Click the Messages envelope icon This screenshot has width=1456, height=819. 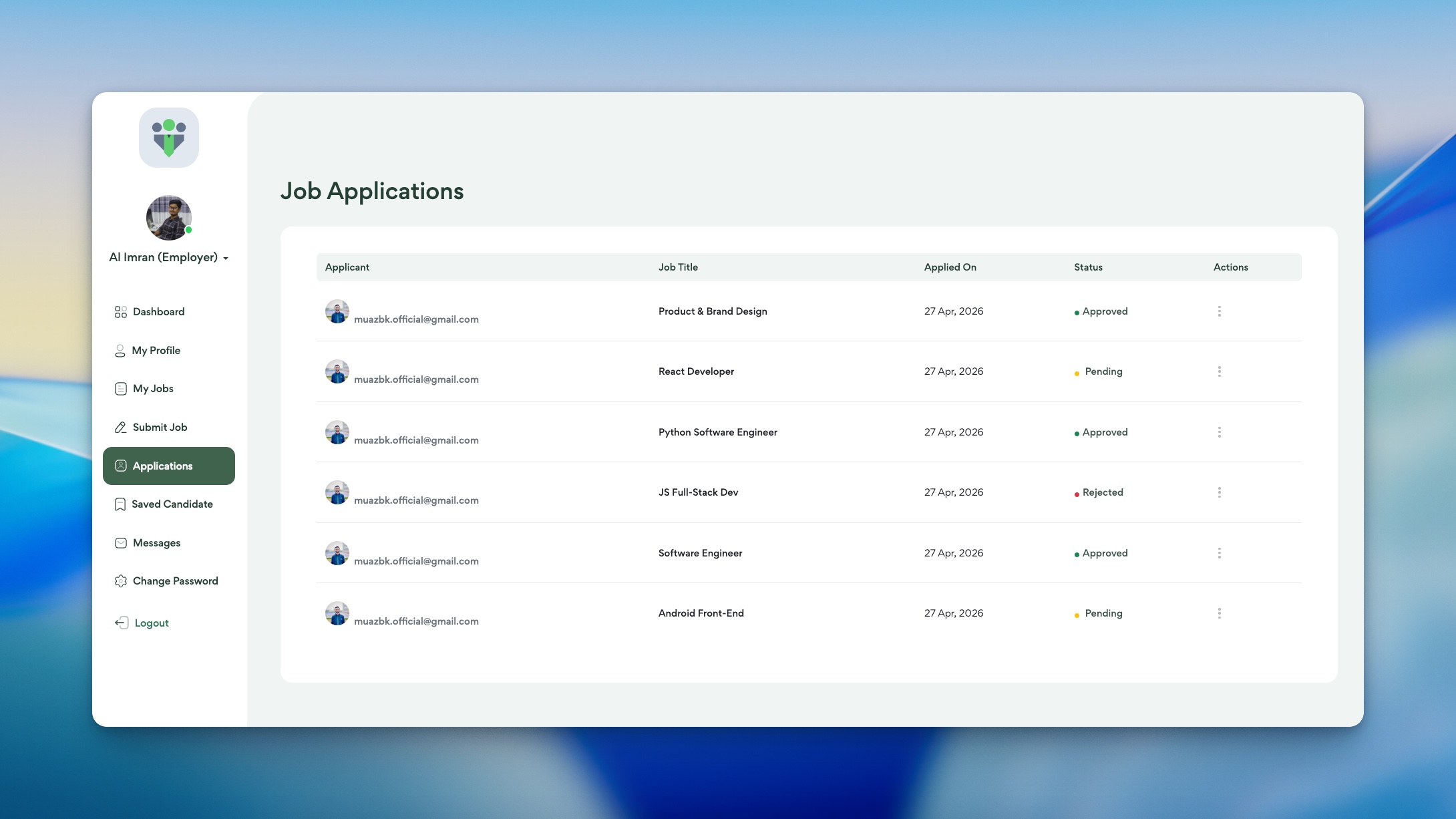[120, 543]
